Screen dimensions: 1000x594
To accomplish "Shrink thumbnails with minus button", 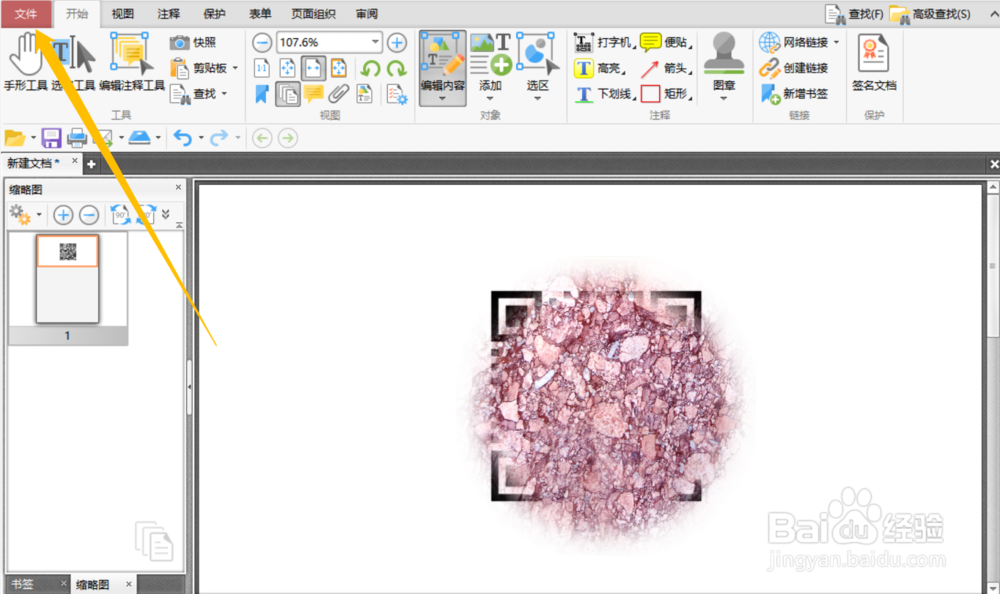I will tap(89, 215).
